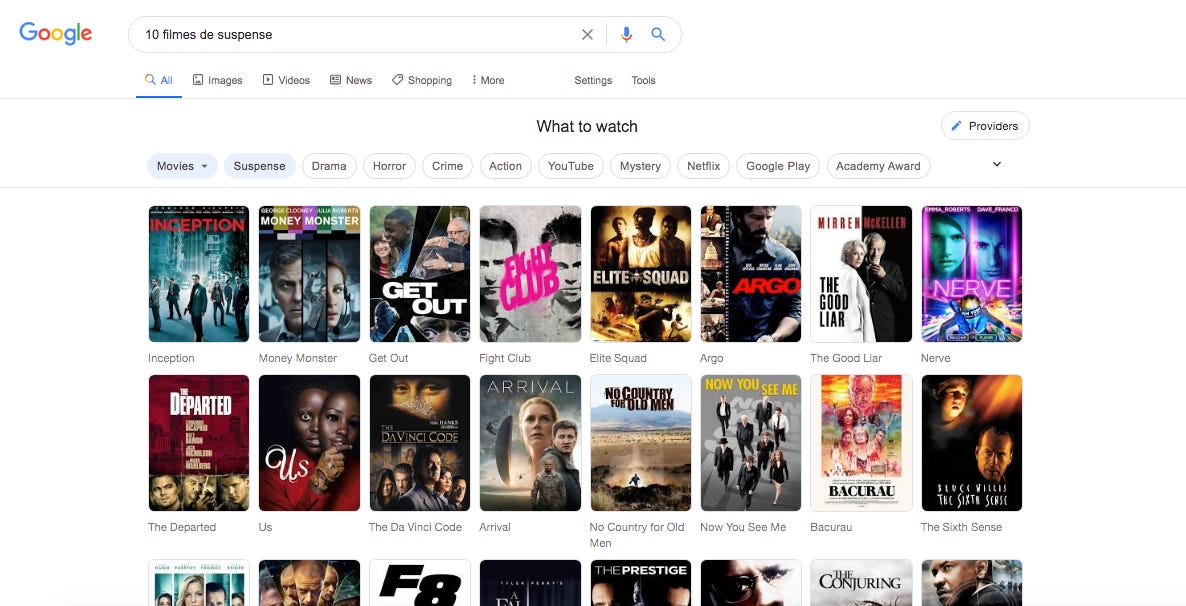Click the 'Argo' title text

[x=712, y=358]
